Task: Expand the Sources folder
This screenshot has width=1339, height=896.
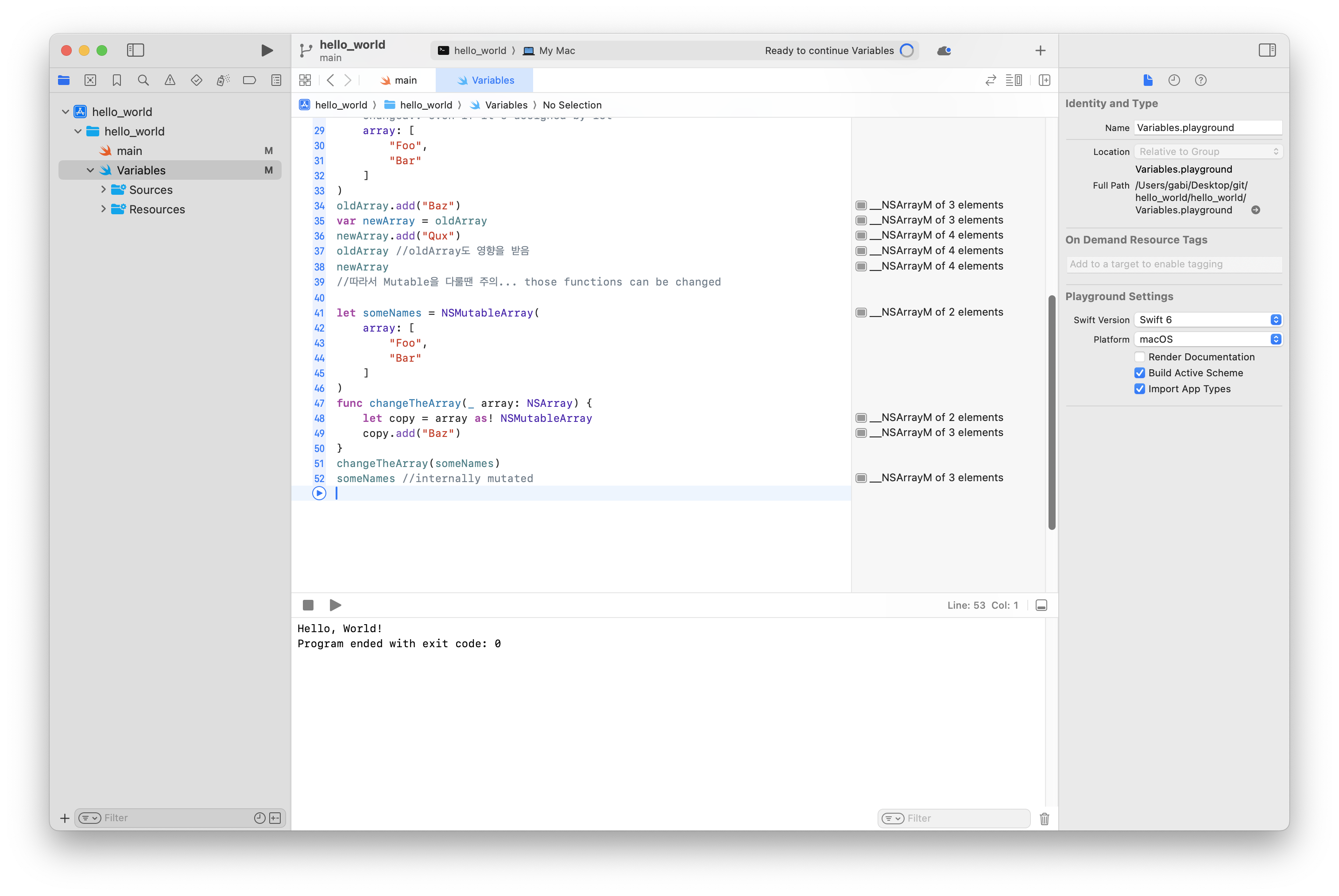Action: tap(104, 190)
